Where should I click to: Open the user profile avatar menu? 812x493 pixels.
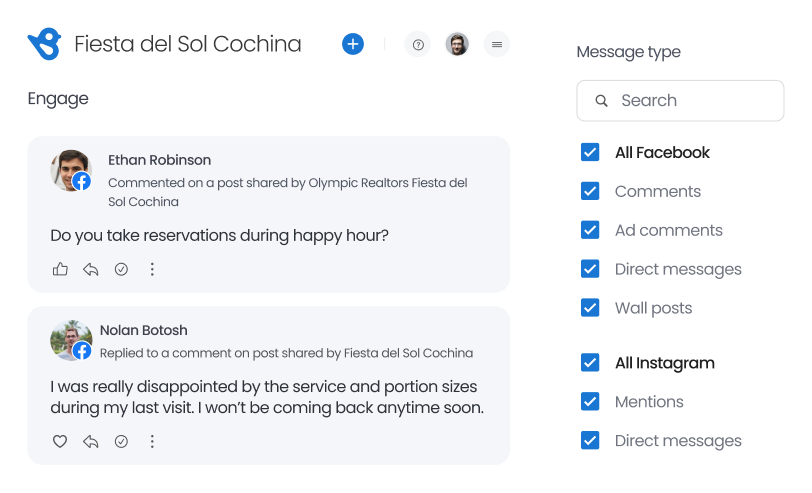457,44
